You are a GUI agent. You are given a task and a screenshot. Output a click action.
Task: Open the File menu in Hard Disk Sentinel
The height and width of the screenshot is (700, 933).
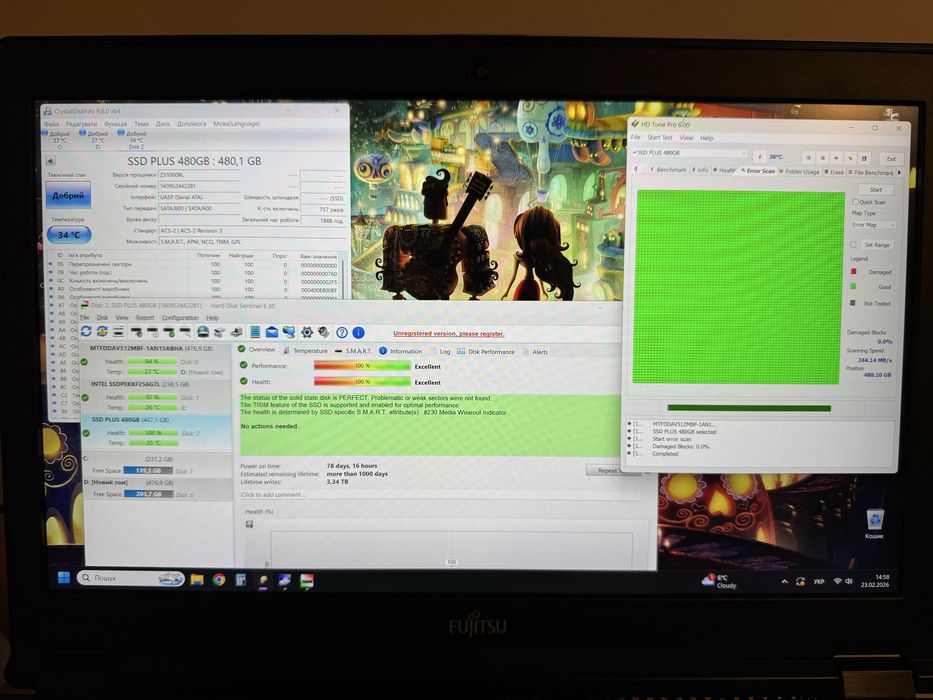click(x=84, y=317)
